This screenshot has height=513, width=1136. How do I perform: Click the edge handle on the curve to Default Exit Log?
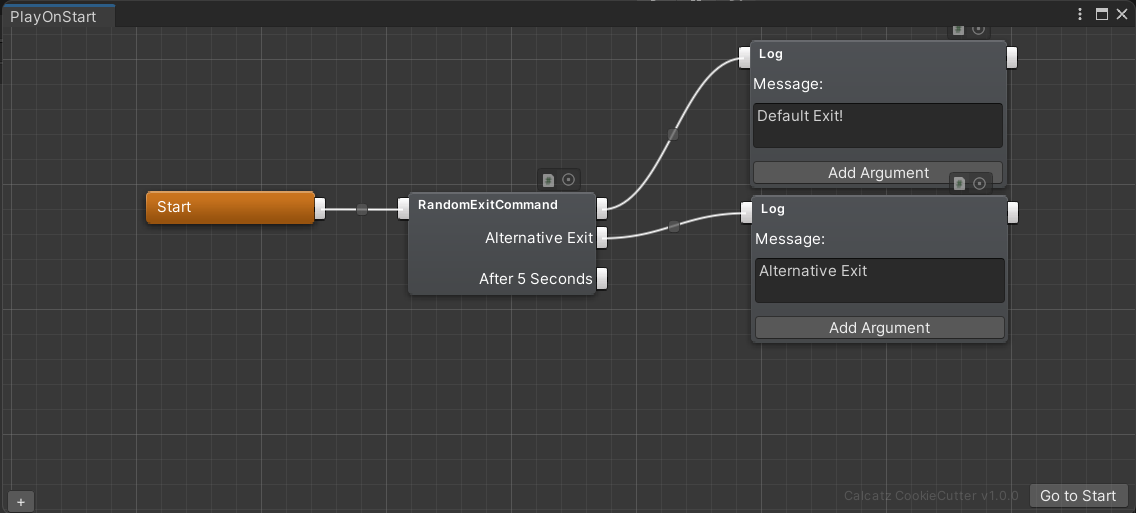click(673, 134)
